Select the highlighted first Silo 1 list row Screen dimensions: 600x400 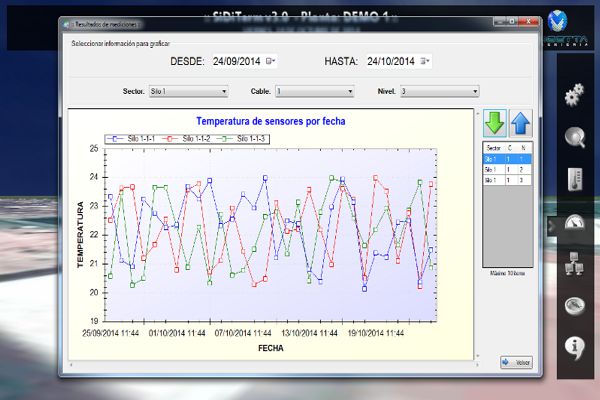[507, 159]
